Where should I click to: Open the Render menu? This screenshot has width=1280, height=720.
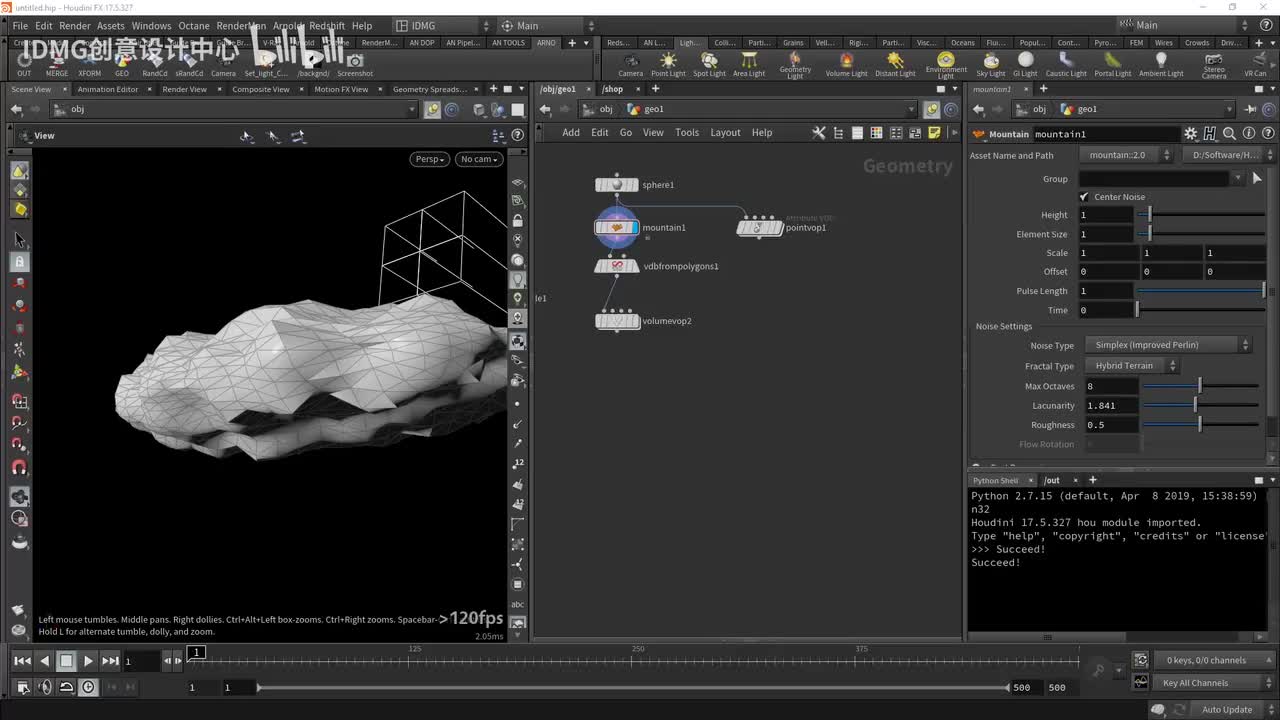click(x=75, y=26)
